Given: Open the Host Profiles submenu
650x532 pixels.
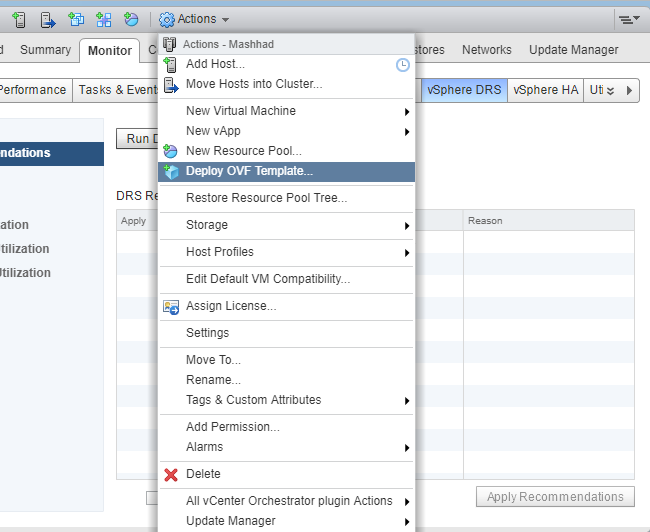Looking at the screenshot, I should tap(407, 252).
